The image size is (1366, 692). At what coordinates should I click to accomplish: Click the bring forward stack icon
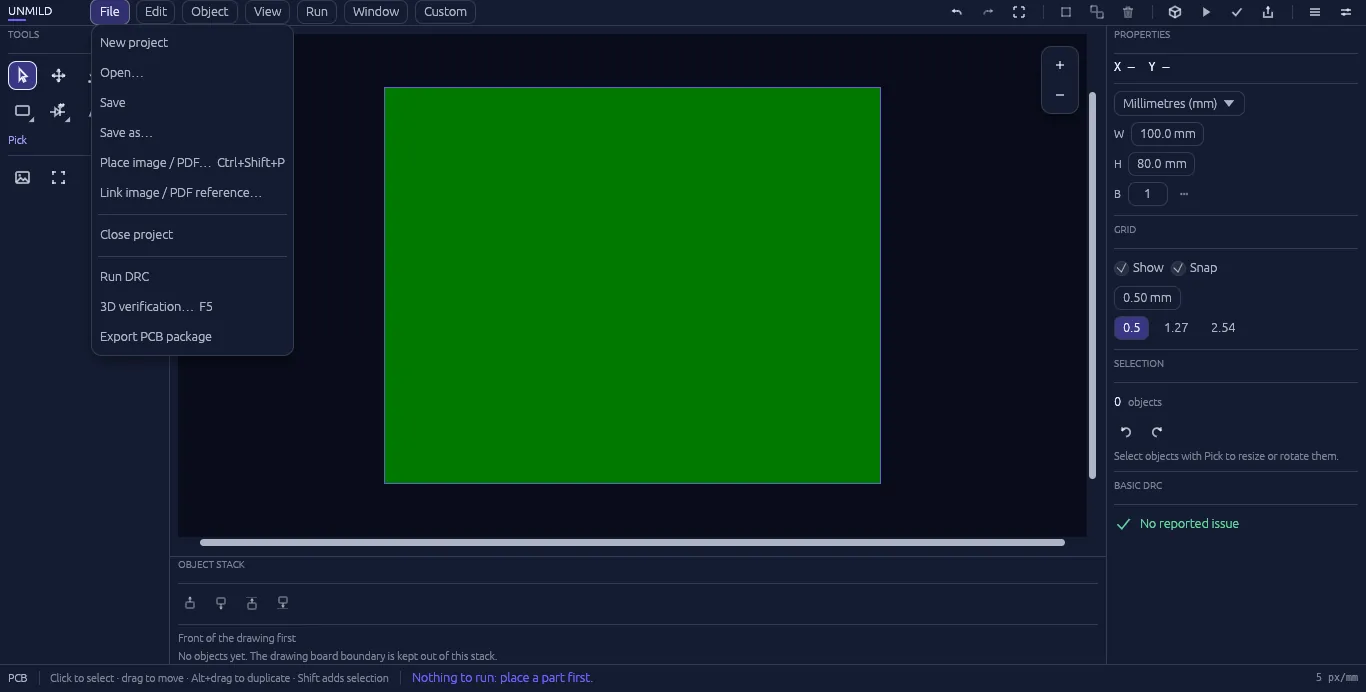click(x=190, y=603)
